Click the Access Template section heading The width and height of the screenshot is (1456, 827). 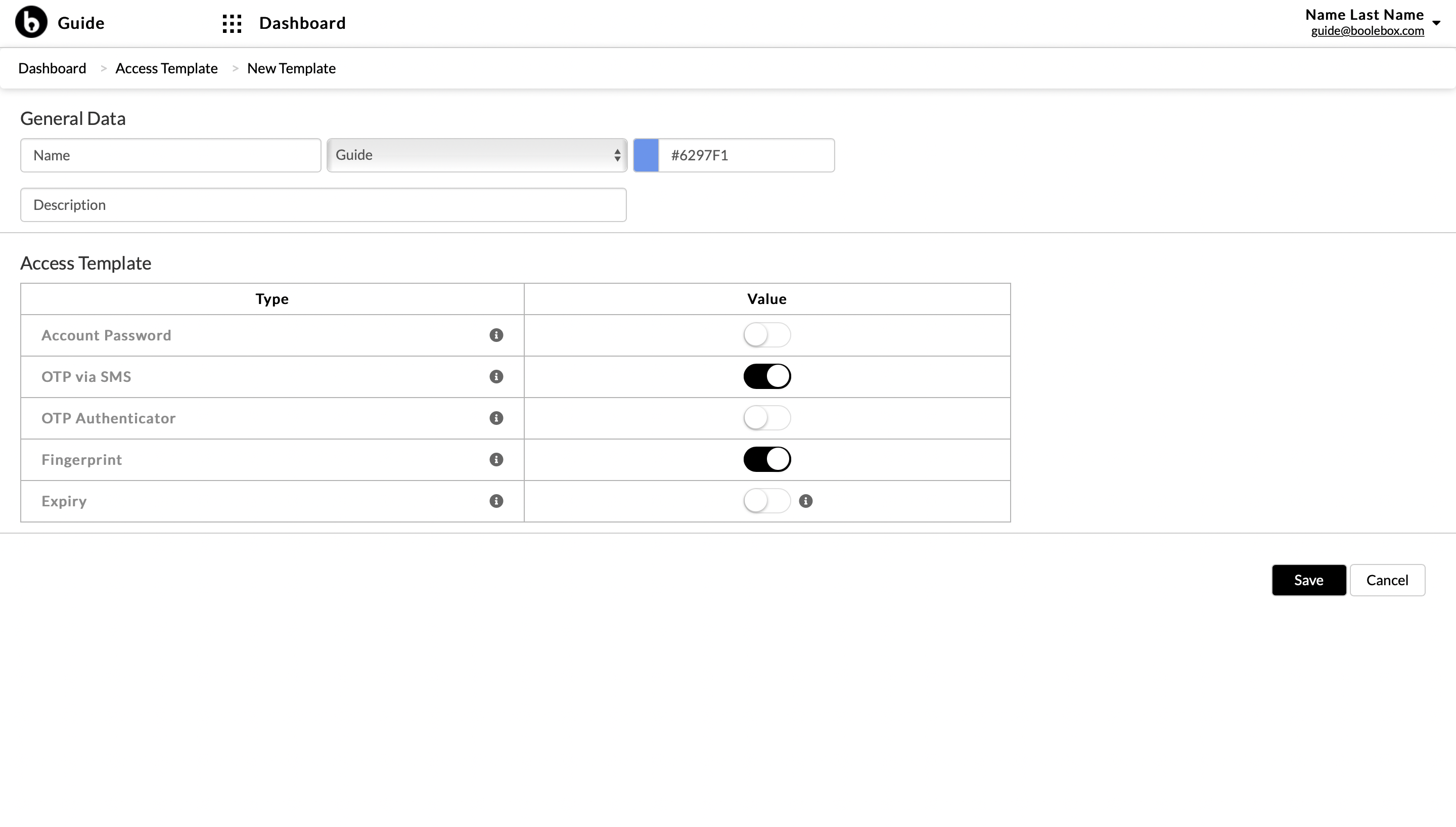click(86, 263)
